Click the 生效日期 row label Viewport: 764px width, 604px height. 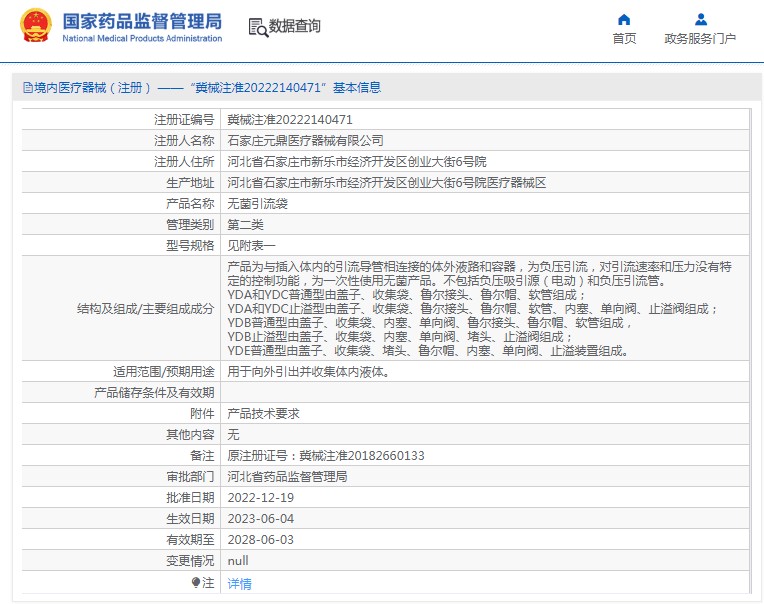190,518
